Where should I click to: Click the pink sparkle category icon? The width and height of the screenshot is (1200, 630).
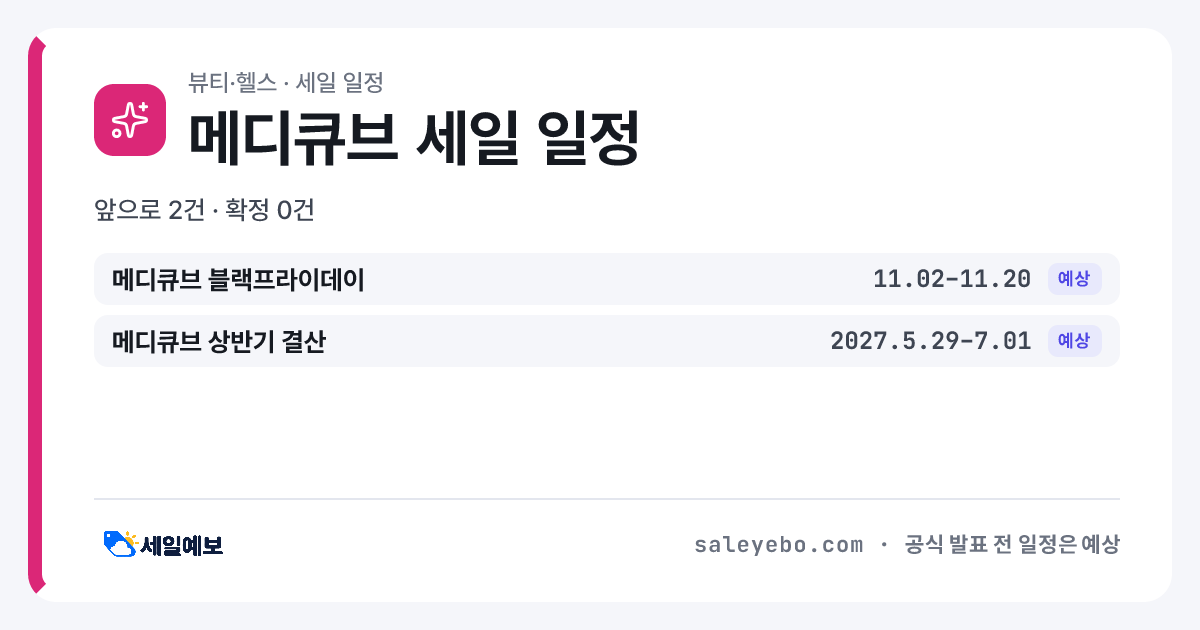click(130, 120)
